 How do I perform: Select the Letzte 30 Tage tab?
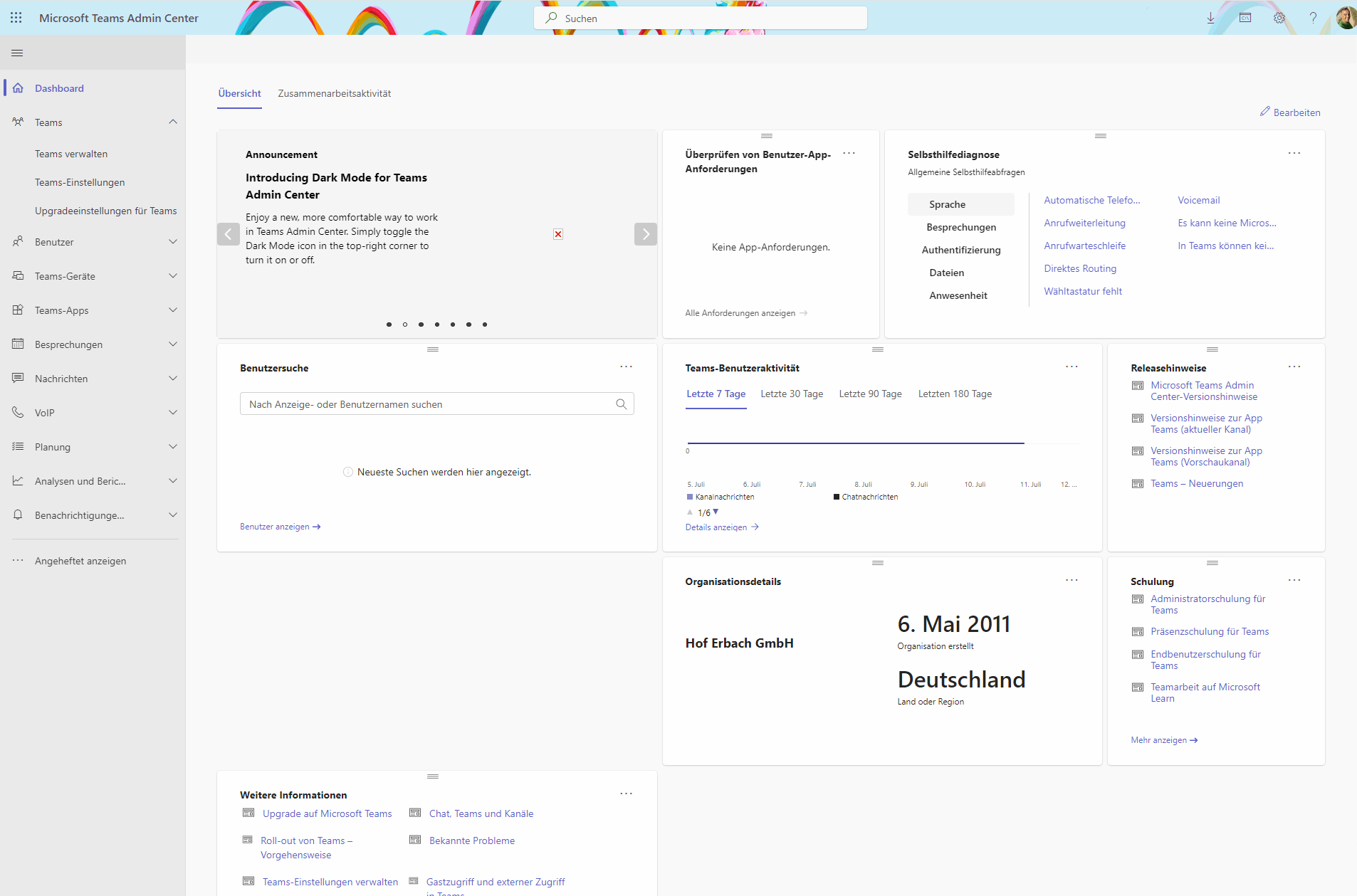[792, 394]
